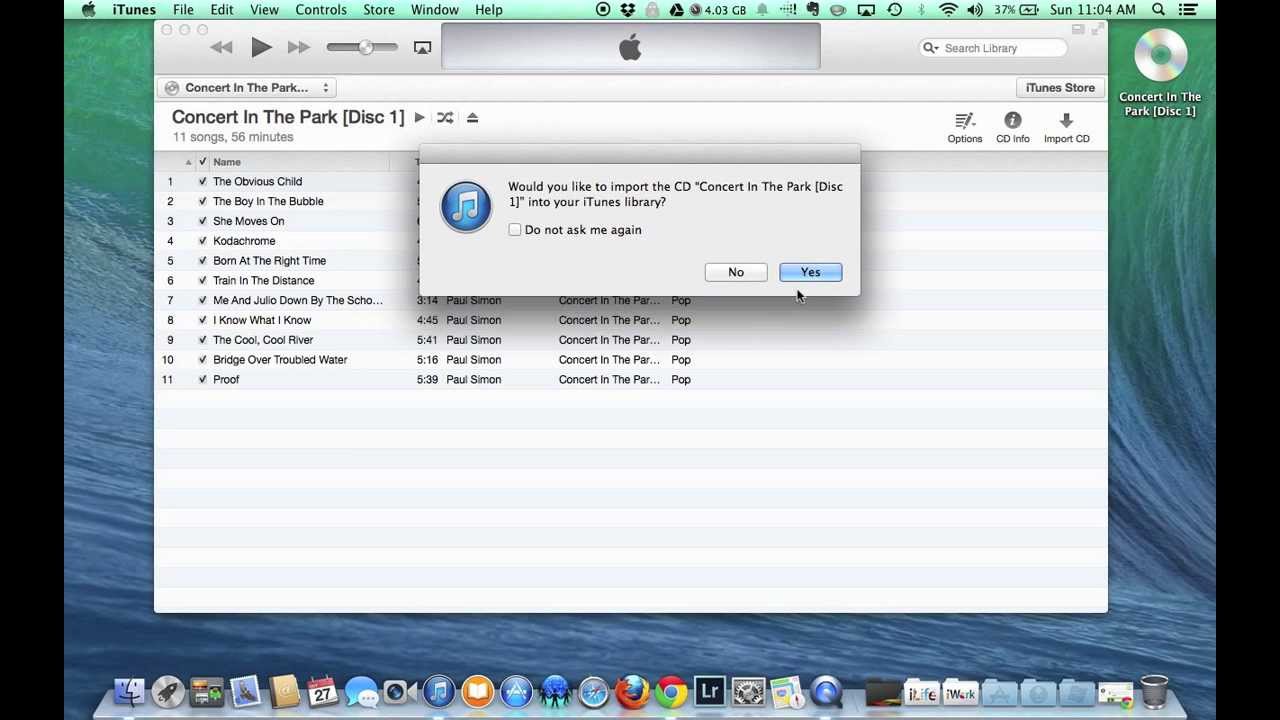Open the File menu
Viewport: 1280px width, 720px height.
(183, 10)
